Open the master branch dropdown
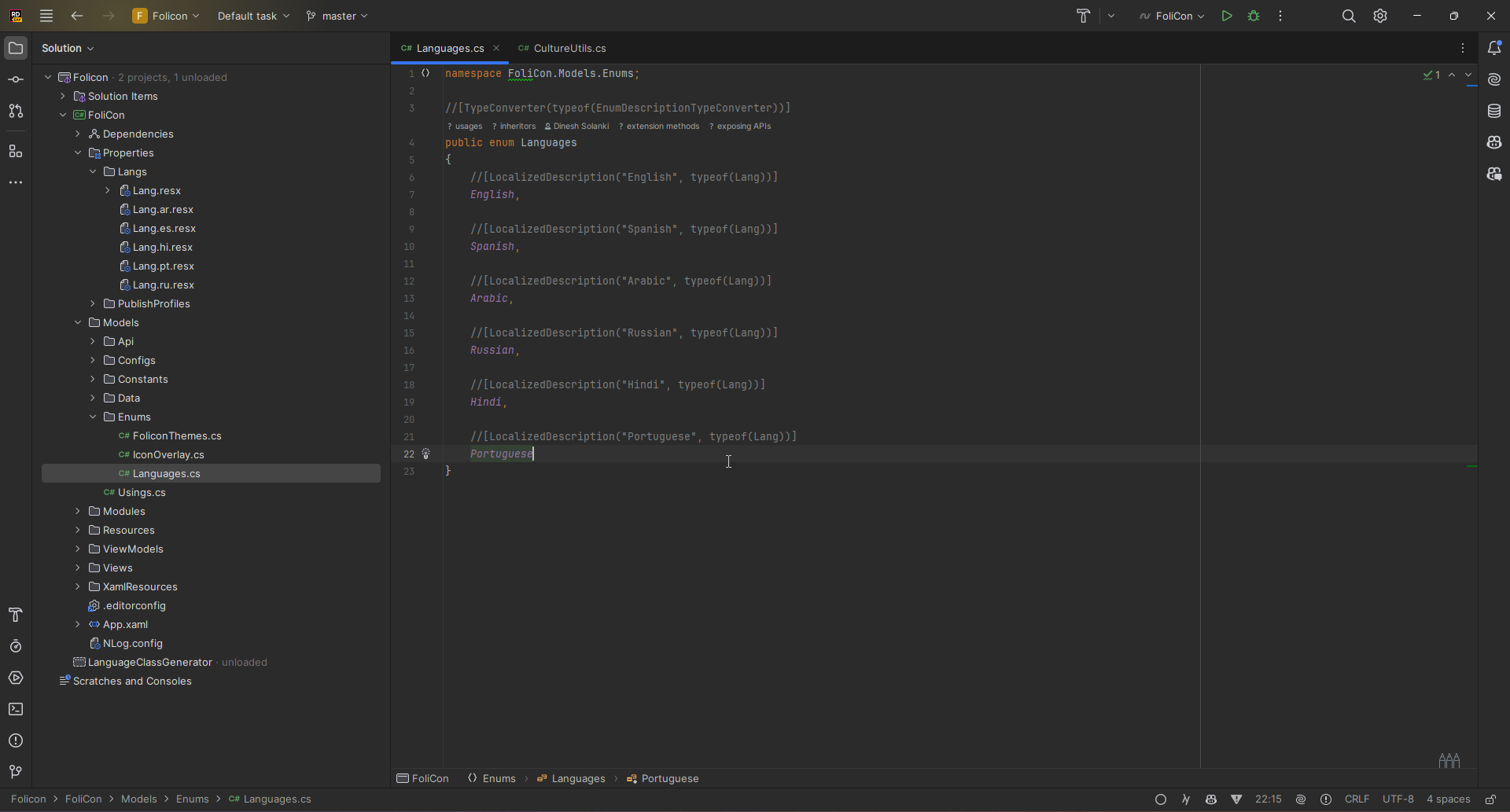1510x812 pixels. 337,16
